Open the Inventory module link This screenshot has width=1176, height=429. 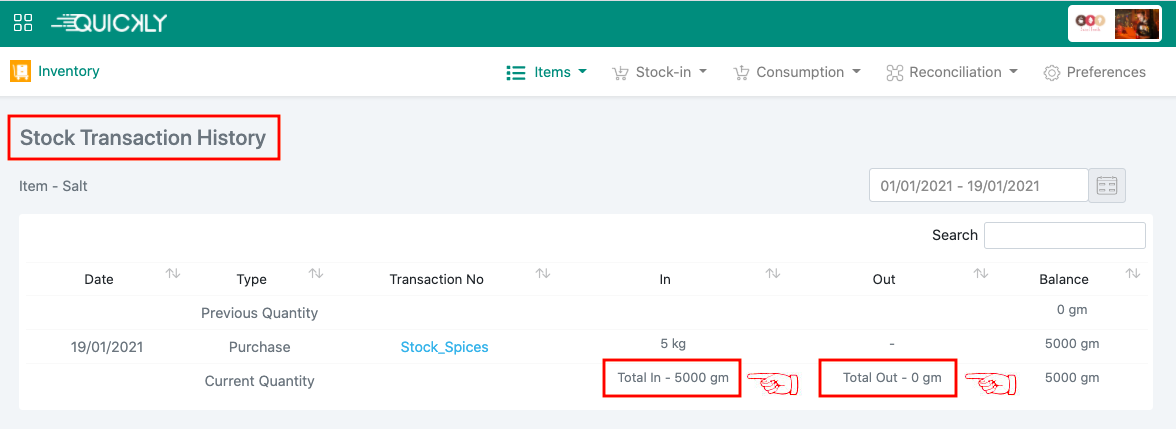[69, 72]
